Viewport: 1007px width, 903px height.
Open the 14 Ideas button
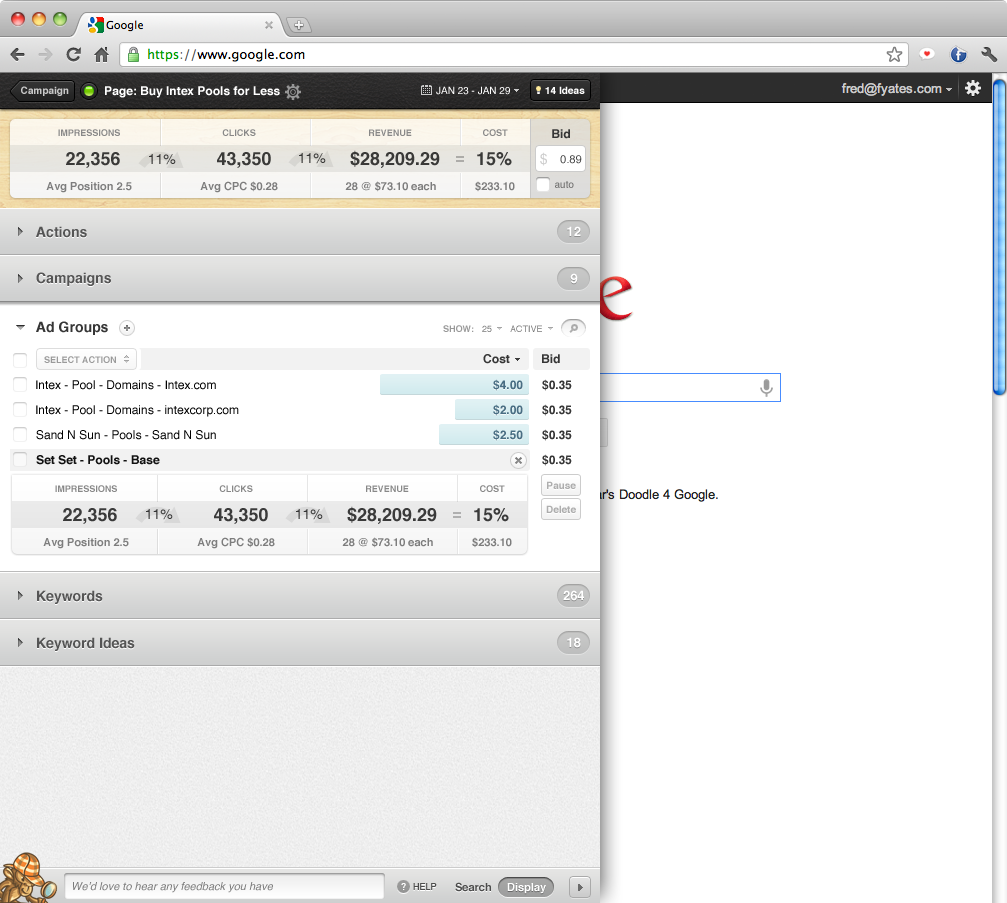560,91
